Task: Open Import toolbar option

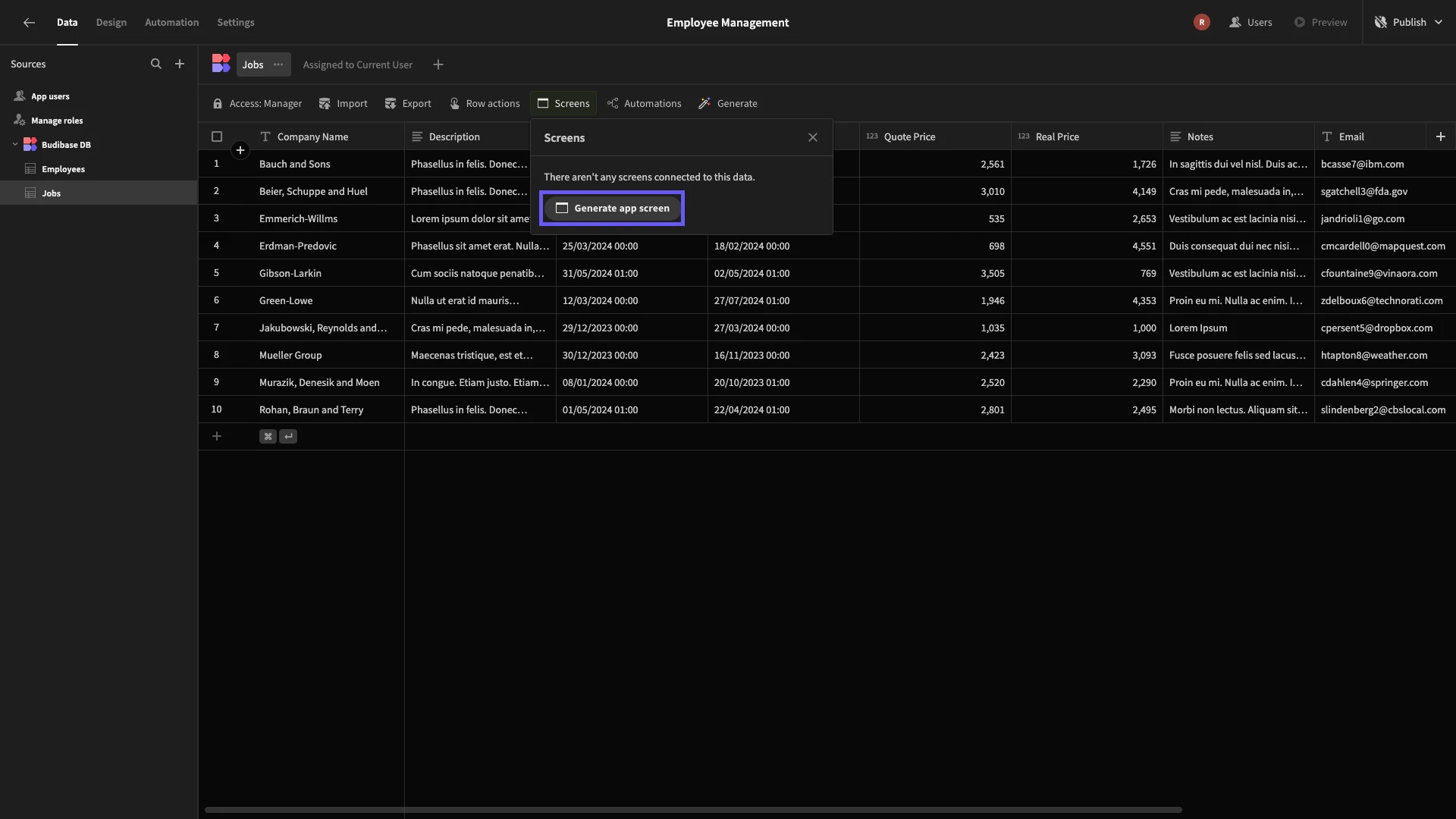Action: tap(343, 104)
